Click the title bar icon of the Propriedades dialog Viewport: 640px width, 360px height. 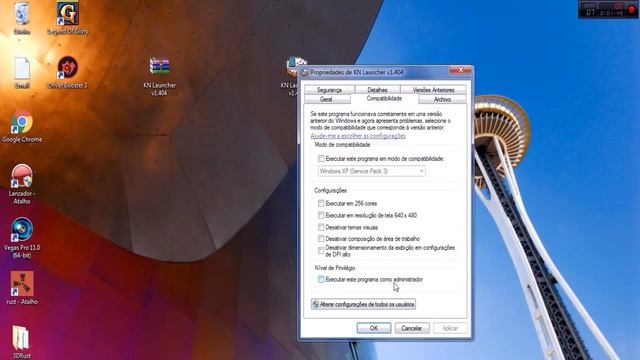(x=304, y=72)
